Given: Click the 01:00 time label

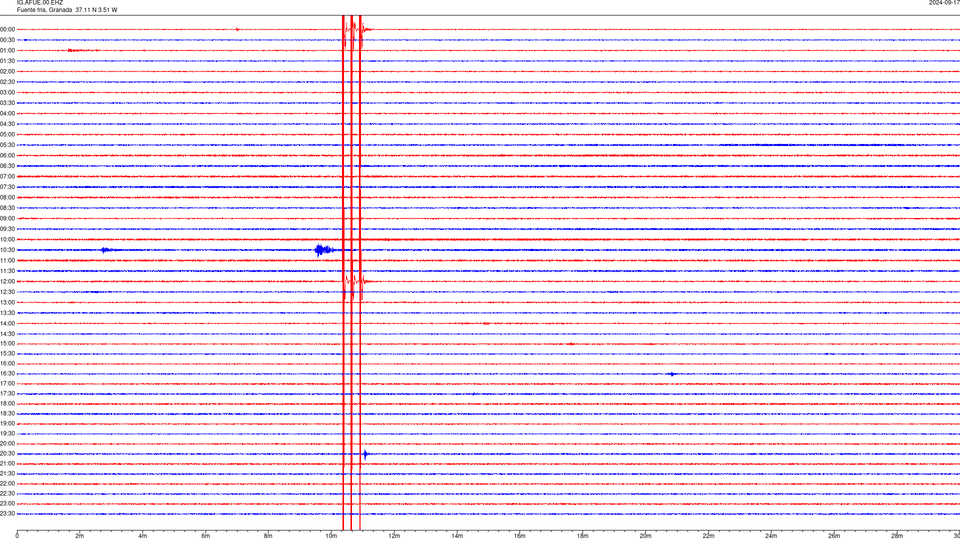Looking at the screenshot, I should (x=8, y=51).
